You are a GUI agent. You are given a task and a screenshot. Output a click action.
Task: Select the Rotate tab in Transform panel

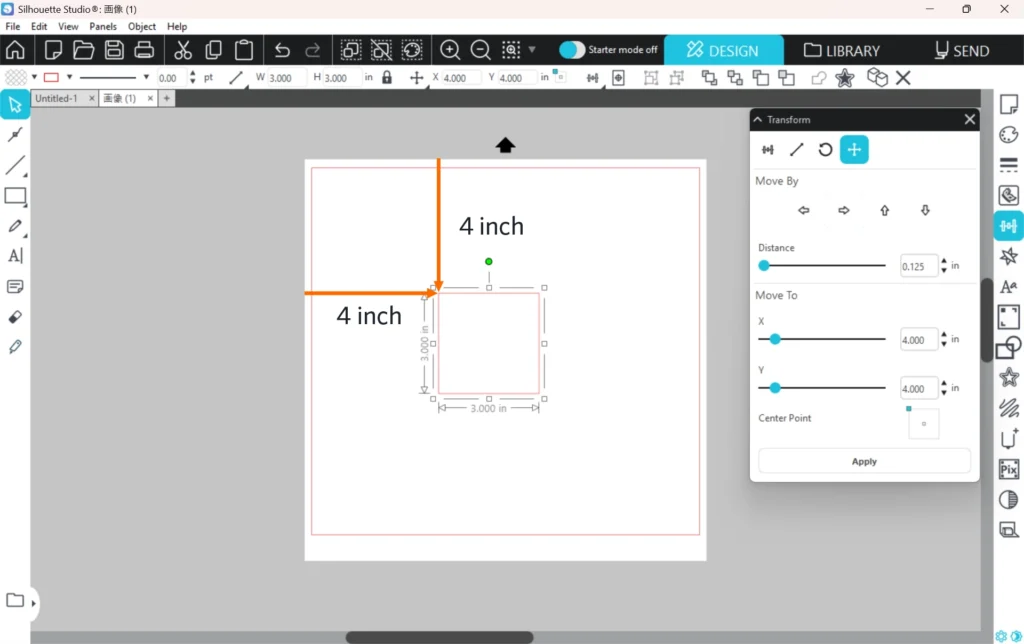click(x=825, y=150)
